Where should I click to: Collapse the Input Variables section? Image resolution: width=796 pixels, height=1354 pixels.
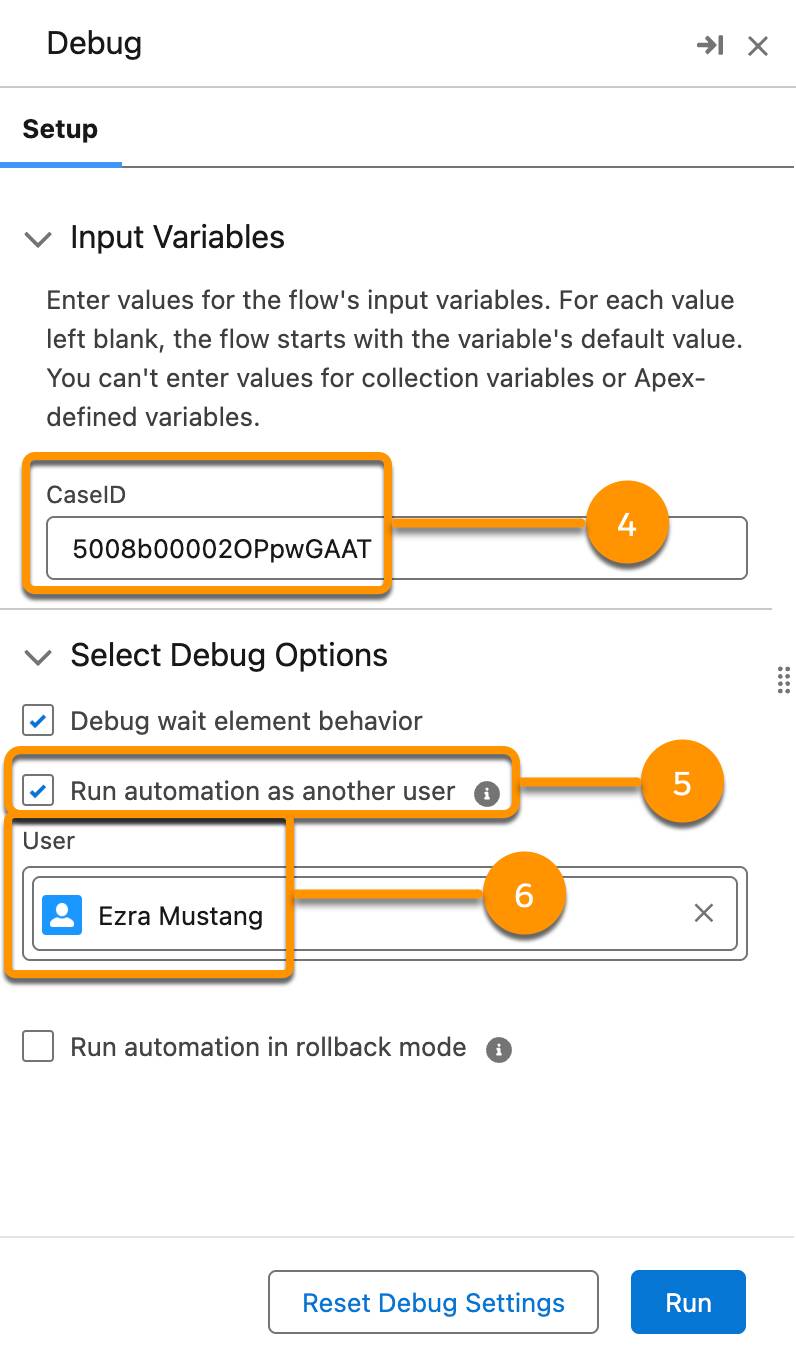(x=37, y=239)
